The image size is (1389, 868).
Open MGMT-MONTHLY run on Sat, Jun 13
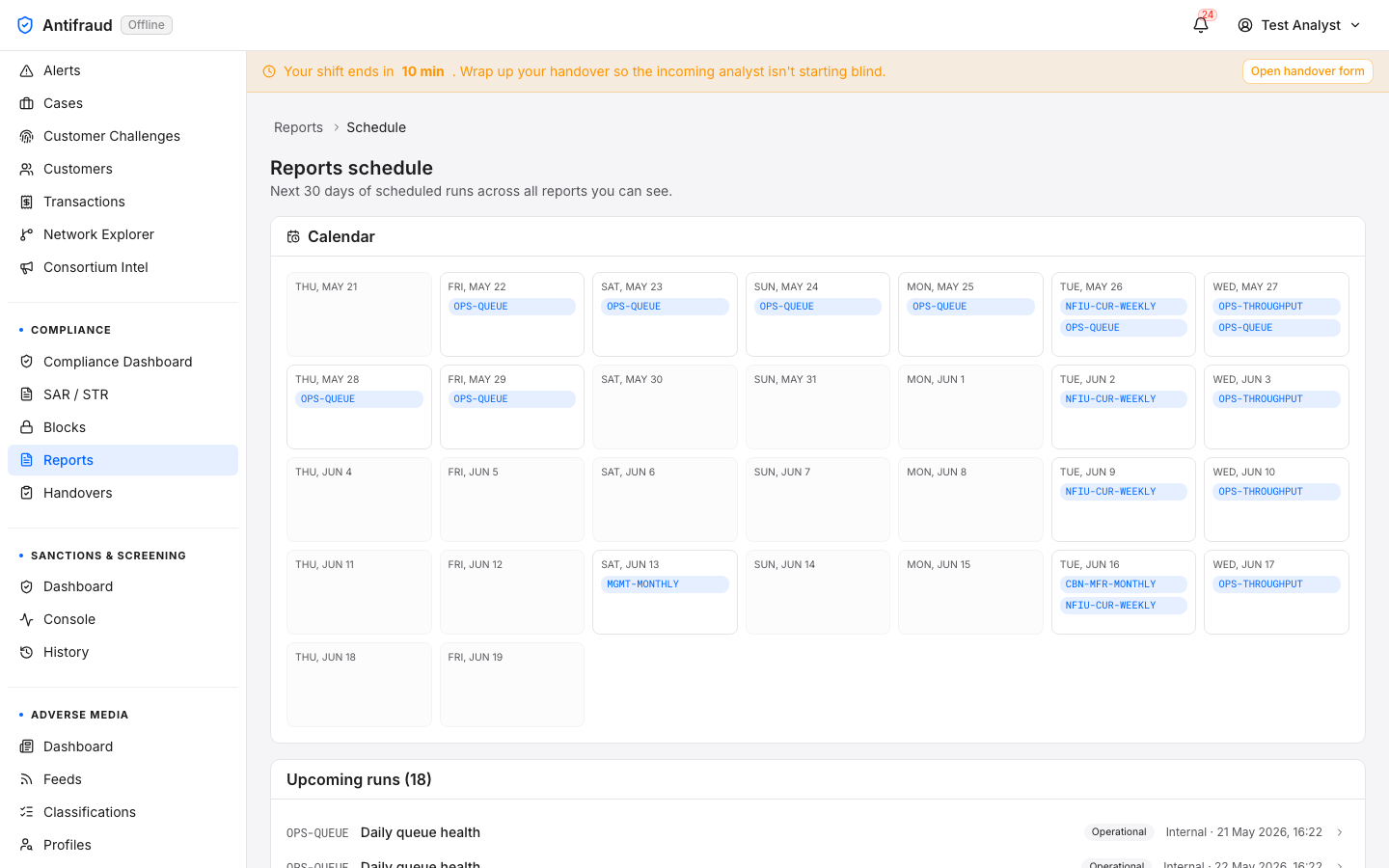[x=665, y=584]
